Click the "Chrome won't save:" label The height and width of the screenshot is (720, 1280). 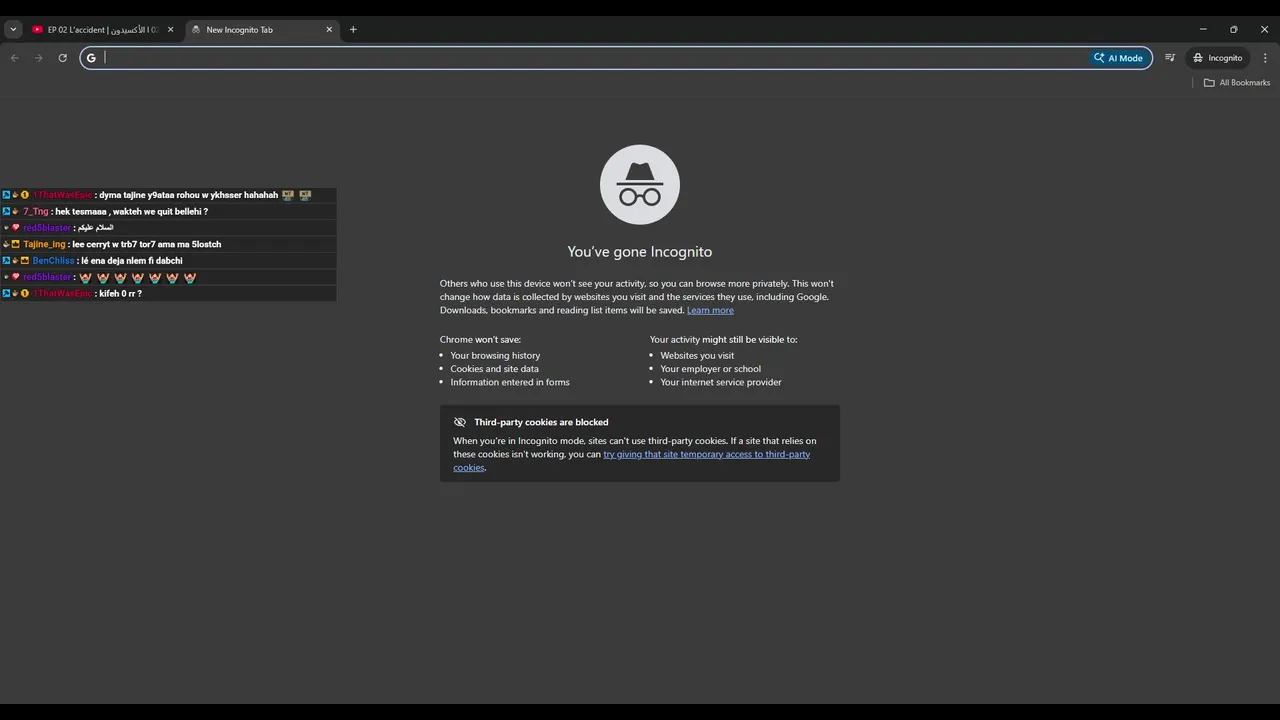point(480,340)
